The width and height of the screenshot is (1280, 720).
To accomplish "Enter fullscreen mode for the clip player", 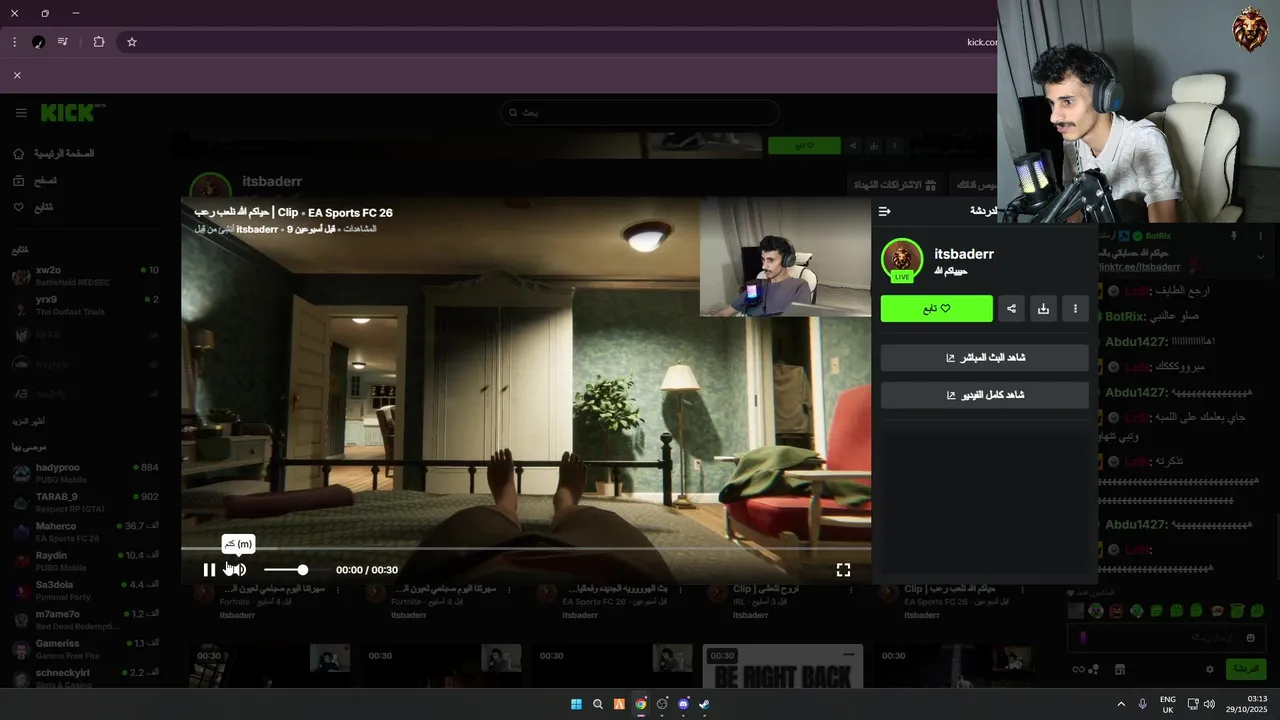I will (x=843, y=570).
